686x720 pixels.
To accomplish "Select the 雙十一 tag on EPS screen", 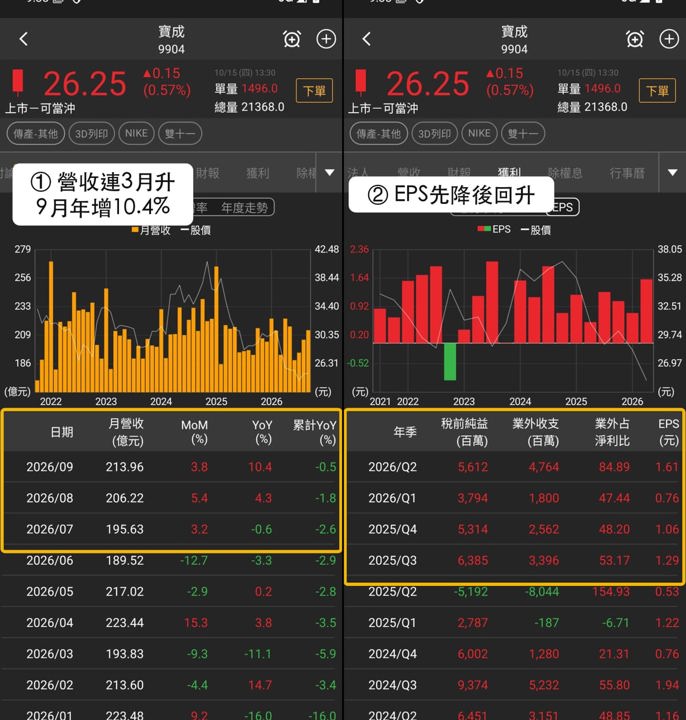I will point(523,134).
